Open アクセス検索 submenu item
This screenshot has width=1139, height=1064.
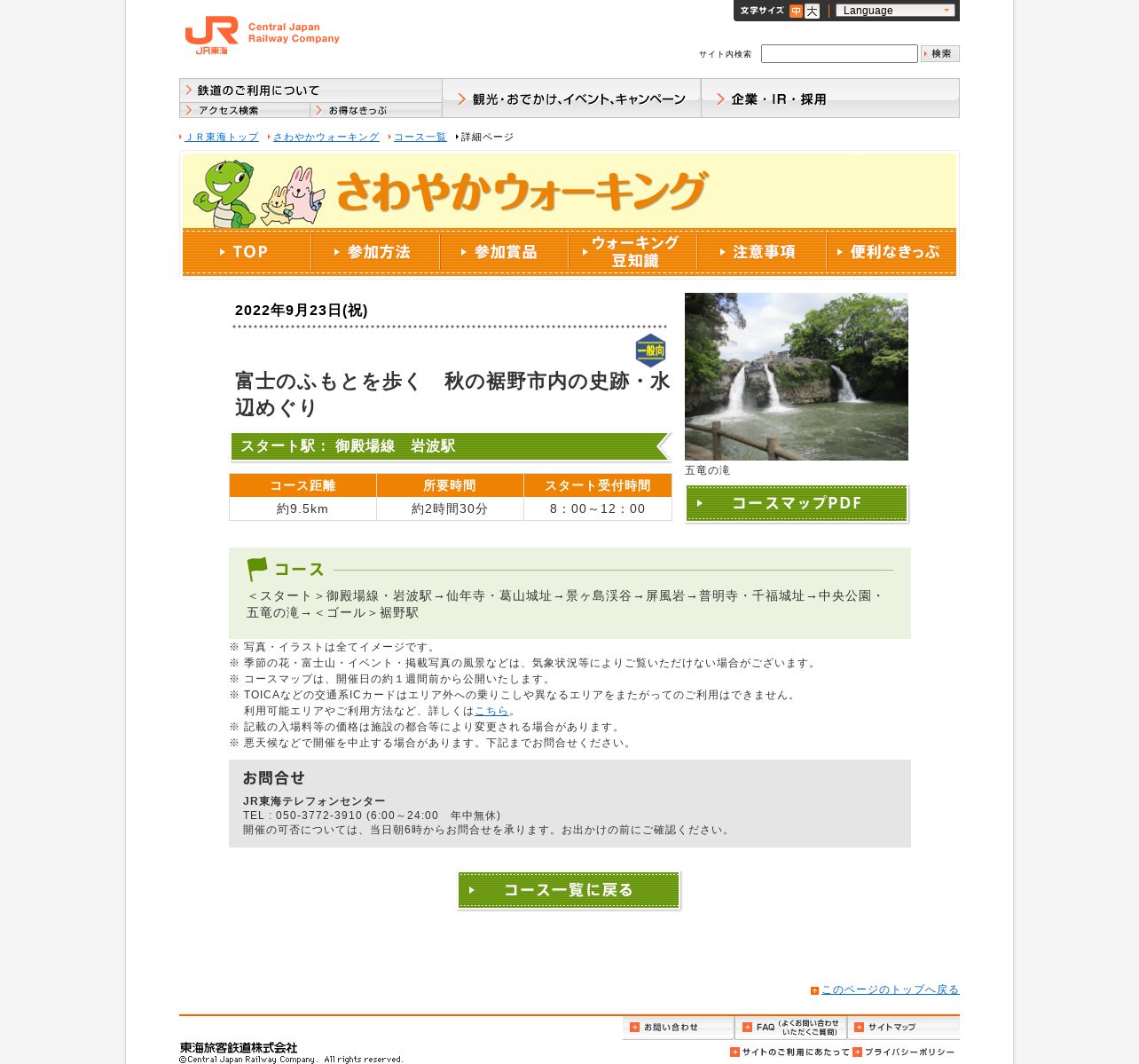coord(245,110)
